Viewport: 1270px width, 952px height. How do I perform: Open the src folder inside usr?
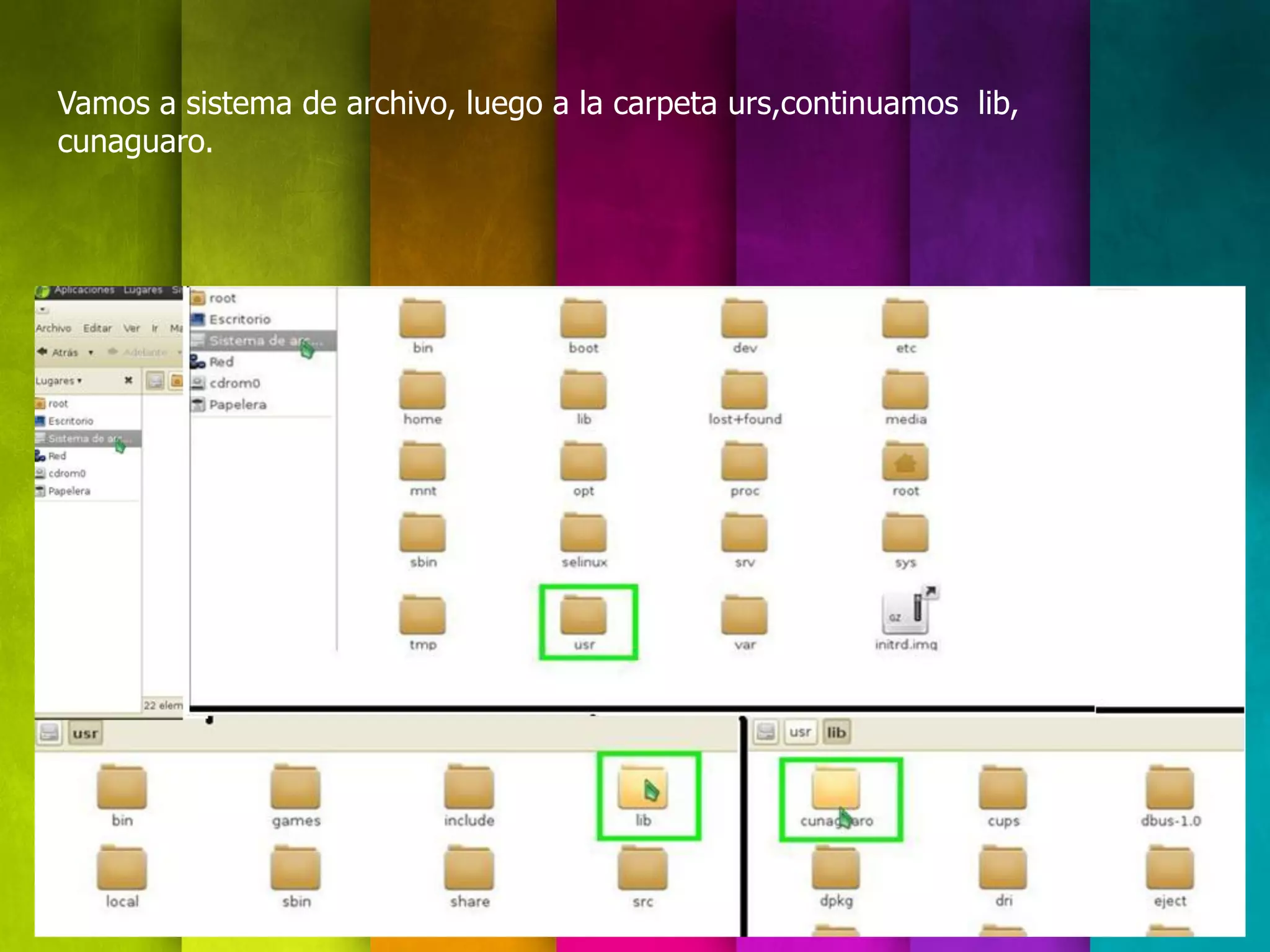643,878
